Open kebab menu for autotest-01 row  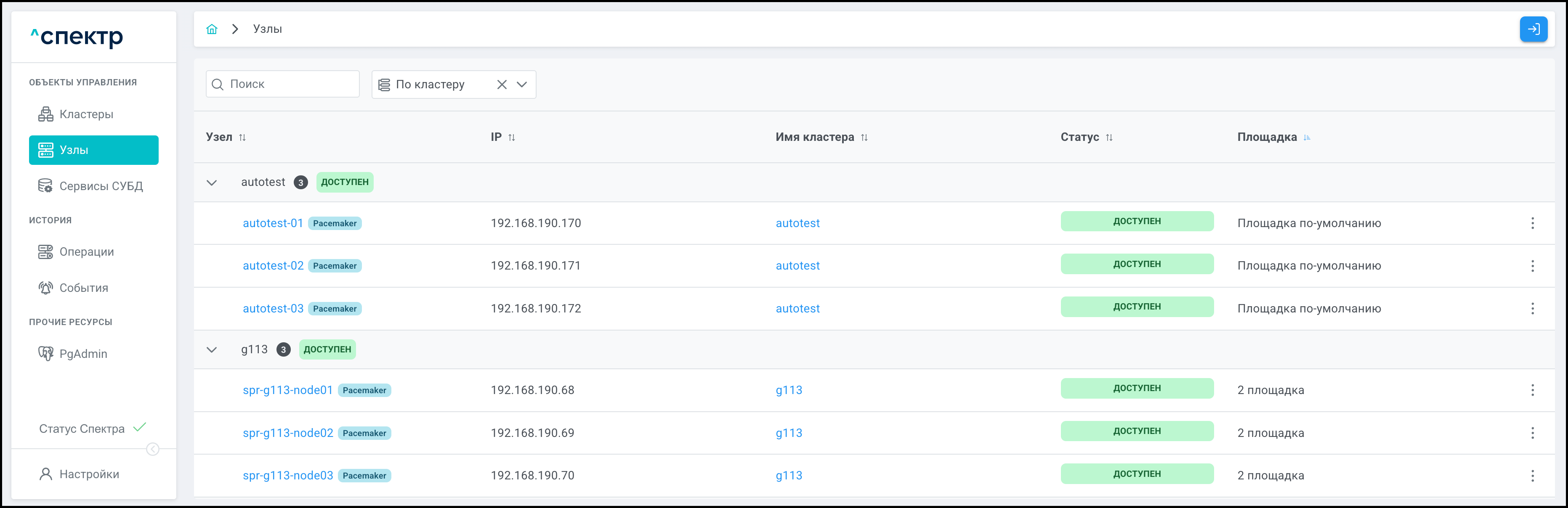coord(1532,223)
